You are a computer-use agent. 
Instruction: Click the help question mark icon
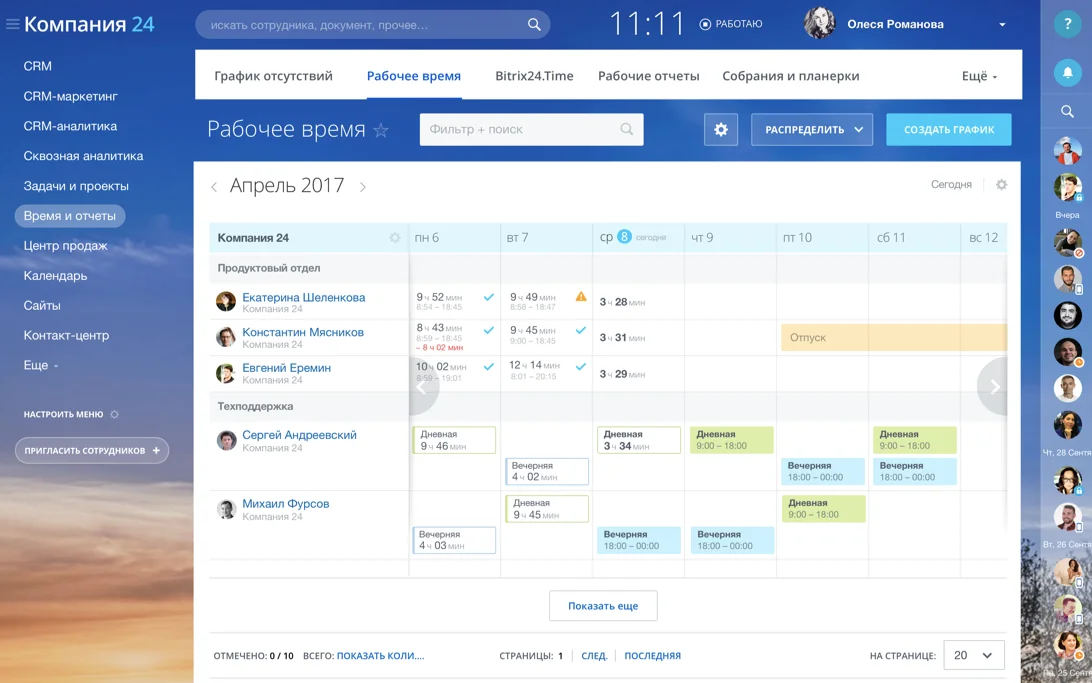click(x=1067, y=25)
